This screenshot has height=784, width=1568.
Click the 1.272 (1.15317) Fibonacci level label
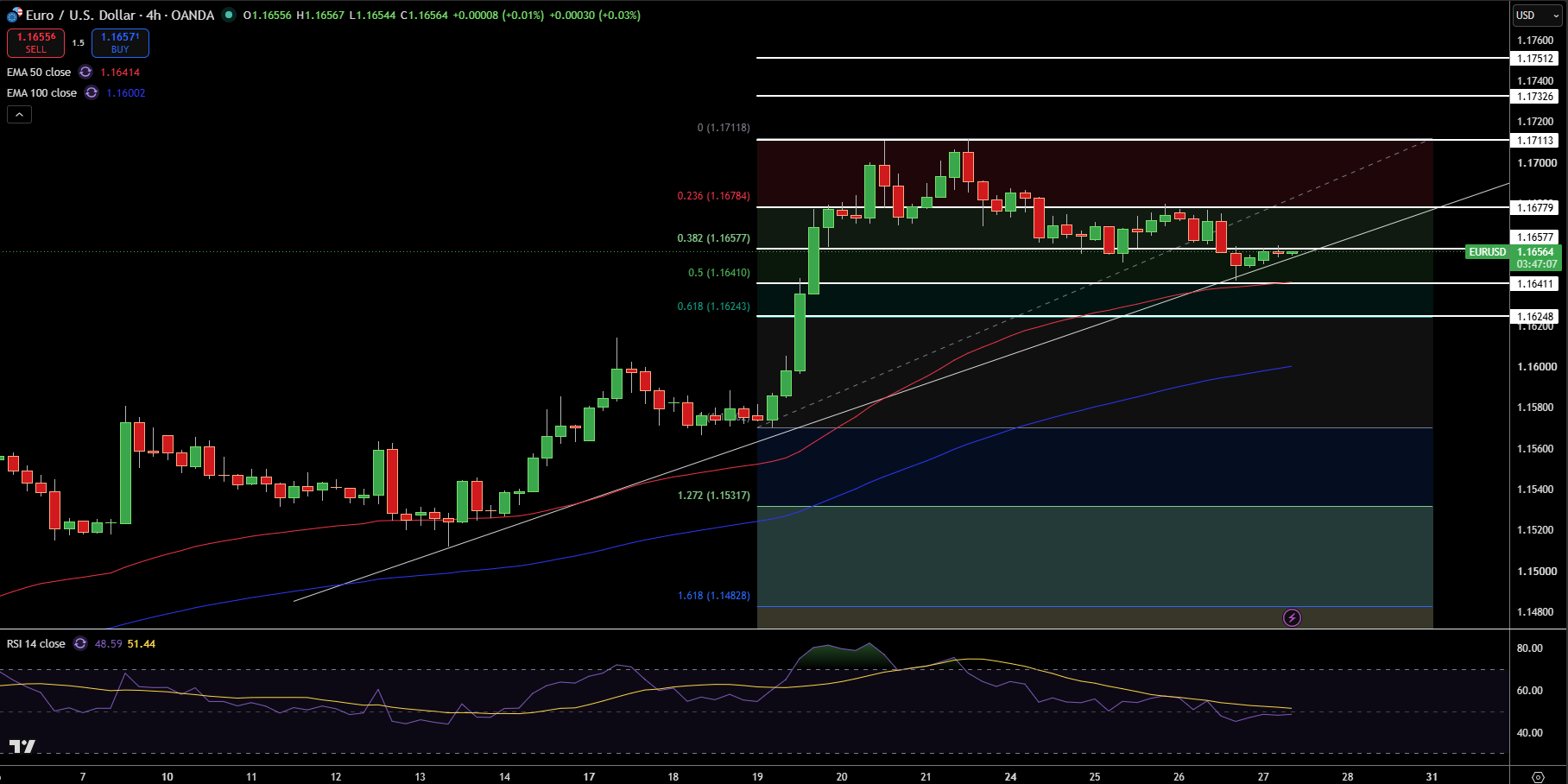click(x=713, y=496)
